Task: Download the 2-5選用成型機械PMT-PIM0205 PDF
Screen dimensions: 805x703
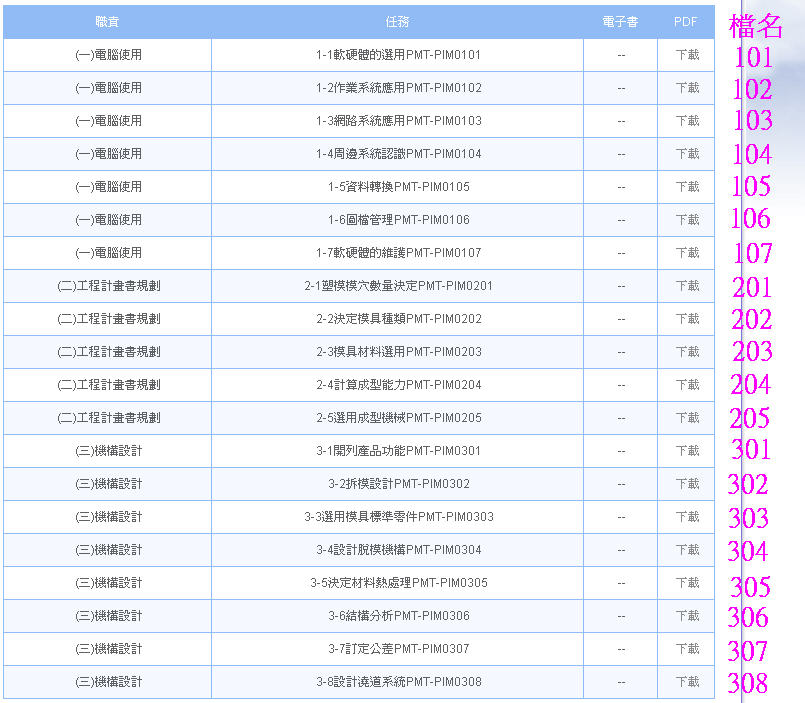Action: pos(687,418)
